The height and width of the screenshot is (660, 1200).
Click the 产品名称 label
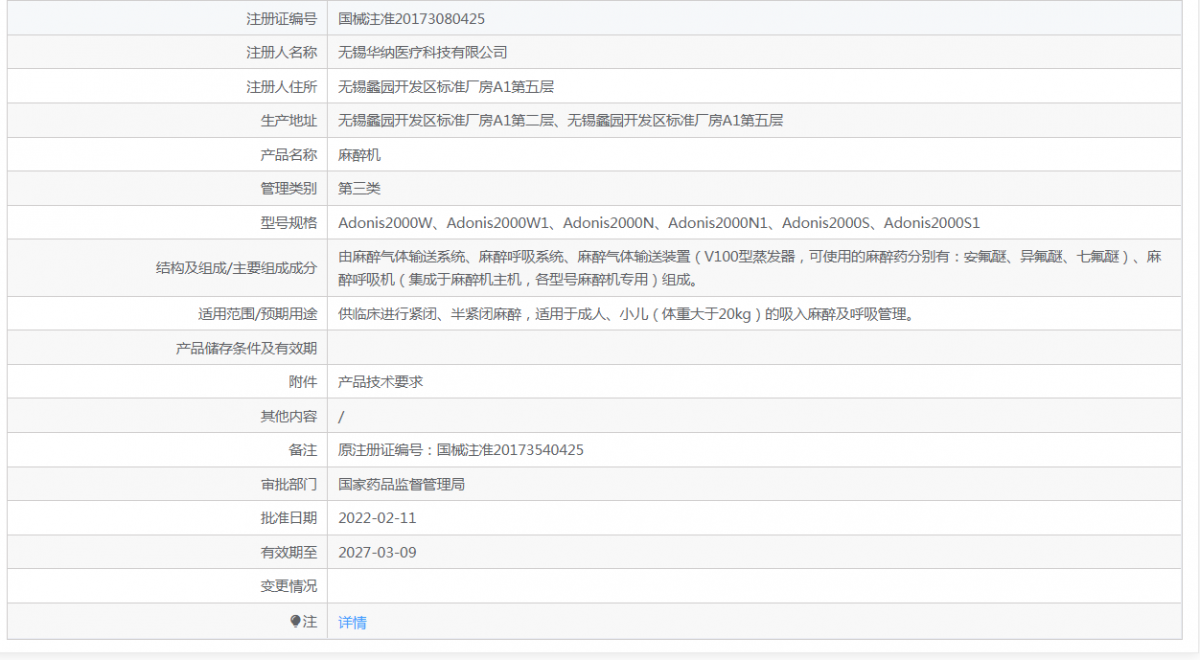click(x=289, y=155)
